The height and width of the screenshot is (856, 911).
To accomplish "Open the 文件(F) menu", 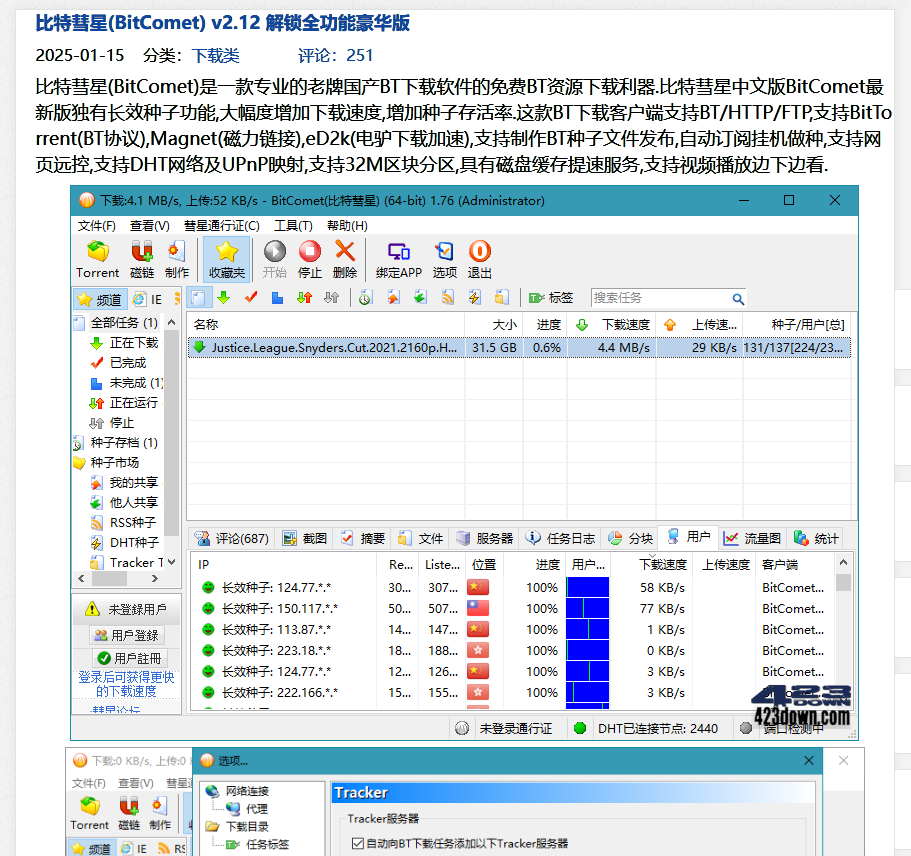I will point(97,226).
